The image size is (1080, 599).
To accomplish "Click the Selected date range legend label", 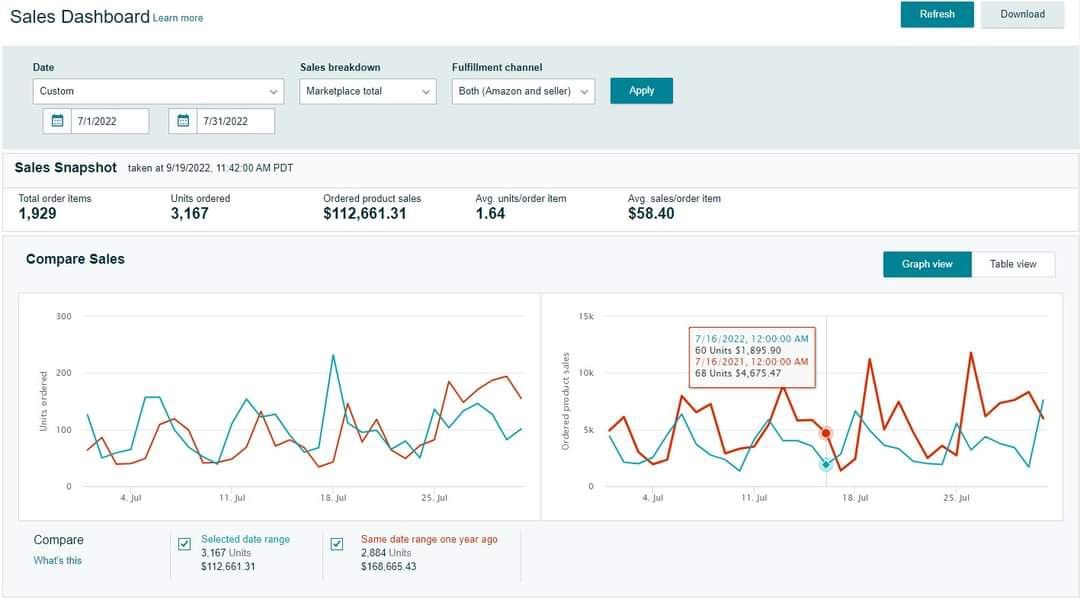I will [x=245, y=539].
